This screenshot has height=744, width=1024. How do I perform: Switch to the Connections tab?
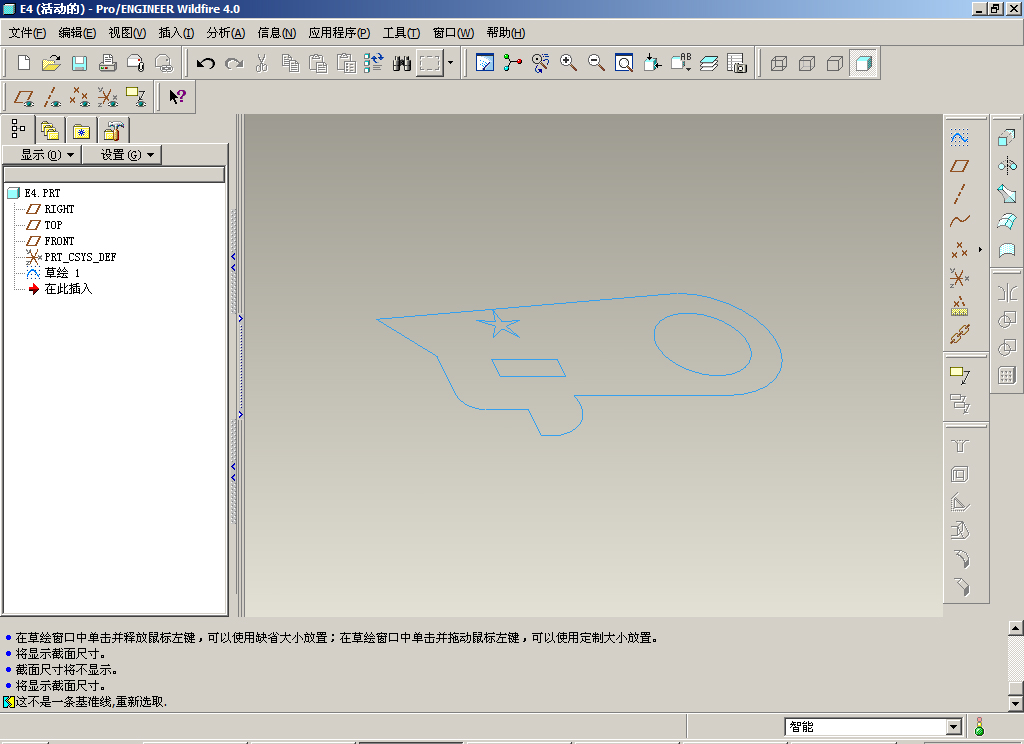point(114,130)
